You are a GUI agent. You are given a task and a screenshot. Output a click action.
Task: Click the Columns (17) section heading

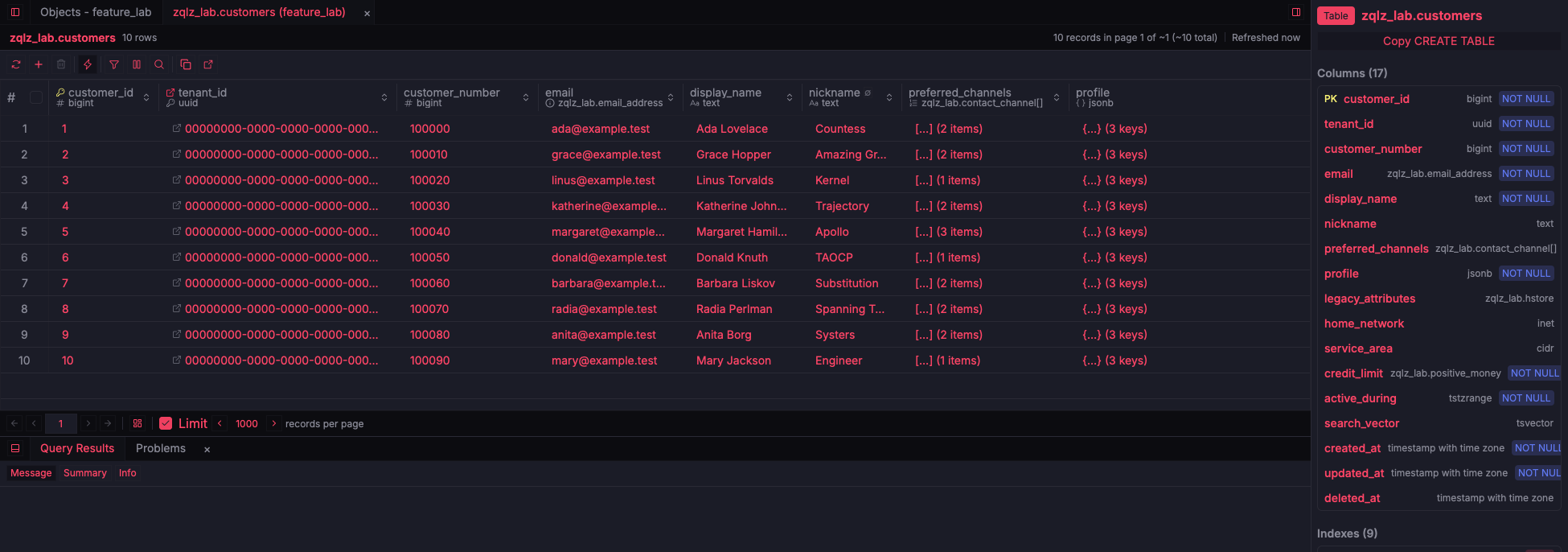[1352, 73]
